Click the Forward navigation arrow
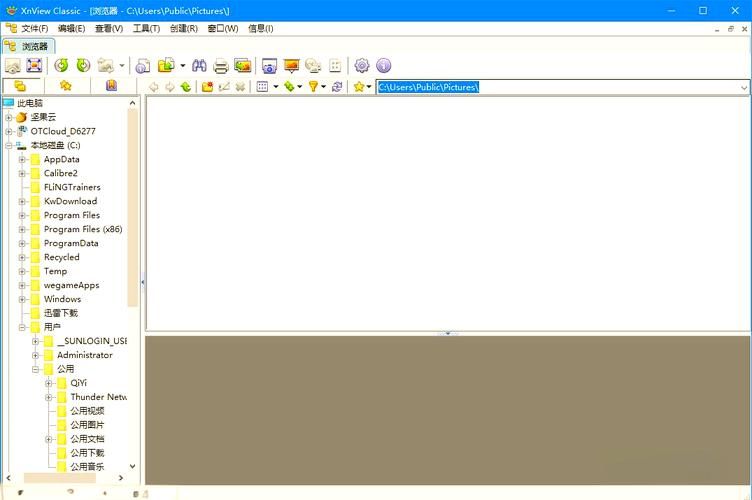Viewport: 752px width, 500px height. tap(170, 87)
